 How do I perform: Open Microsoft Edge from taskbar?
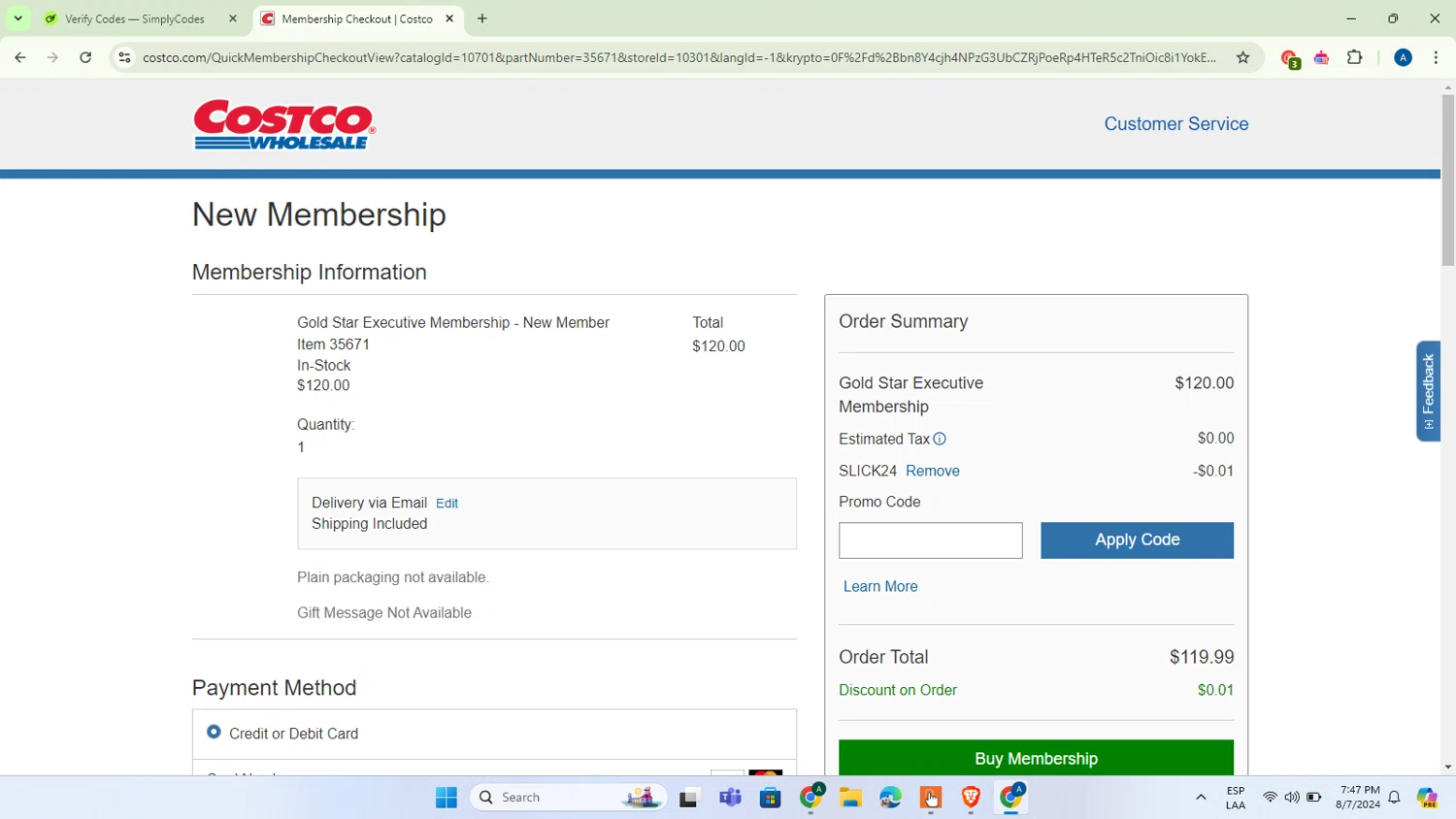click(891, 798)
